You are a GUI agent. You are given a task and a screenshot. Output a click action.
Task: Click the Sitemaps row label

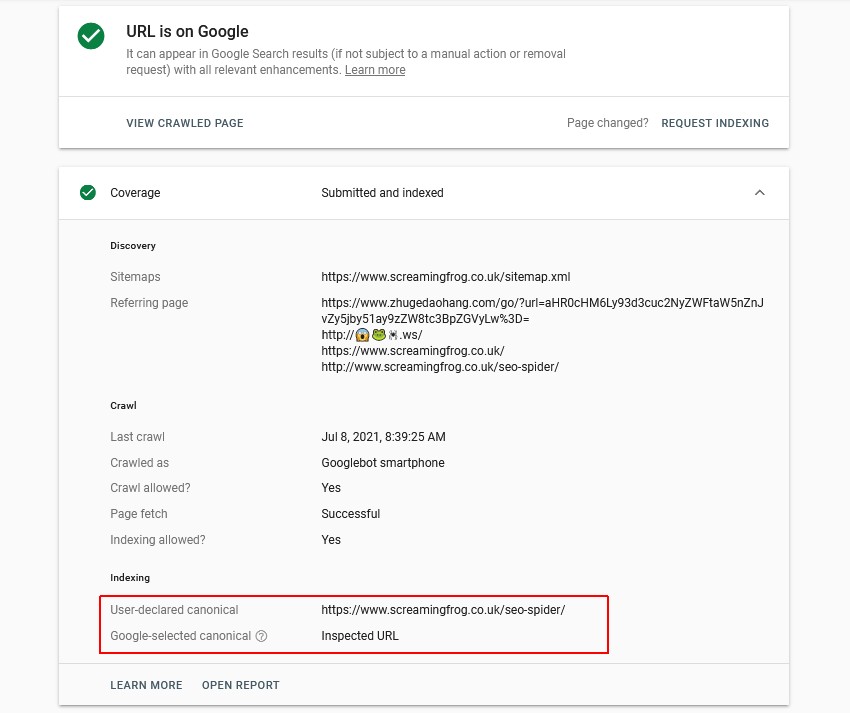coord(135,277)
